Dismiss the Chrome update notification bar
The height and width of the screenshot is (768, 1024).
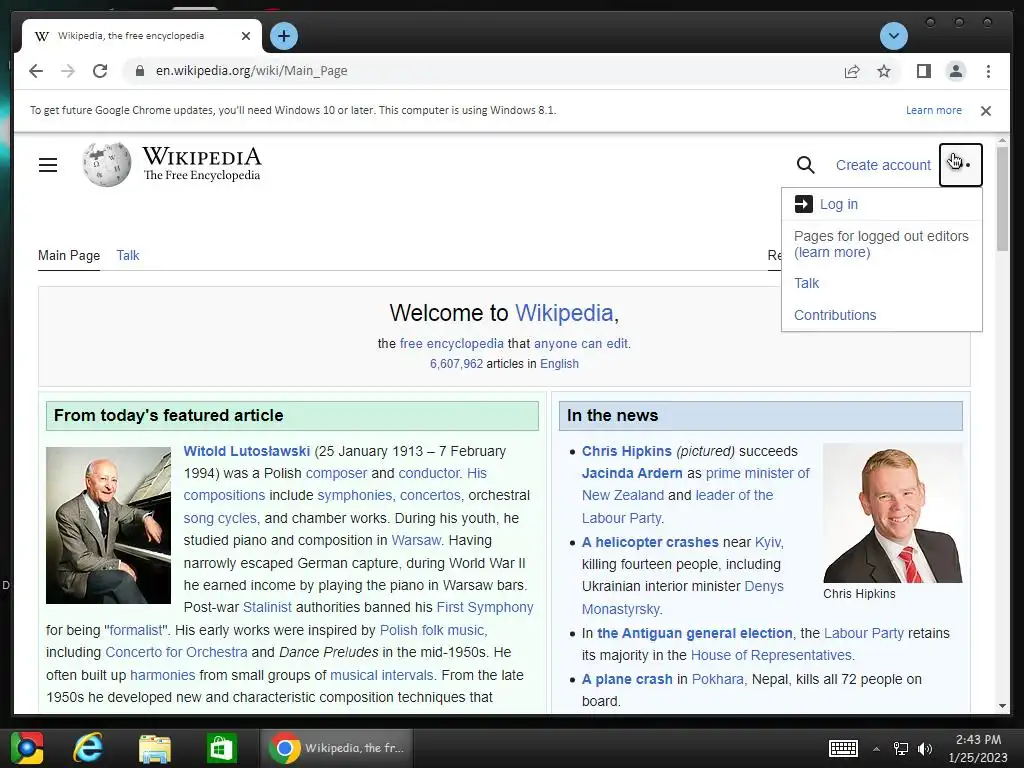point(985,110)
